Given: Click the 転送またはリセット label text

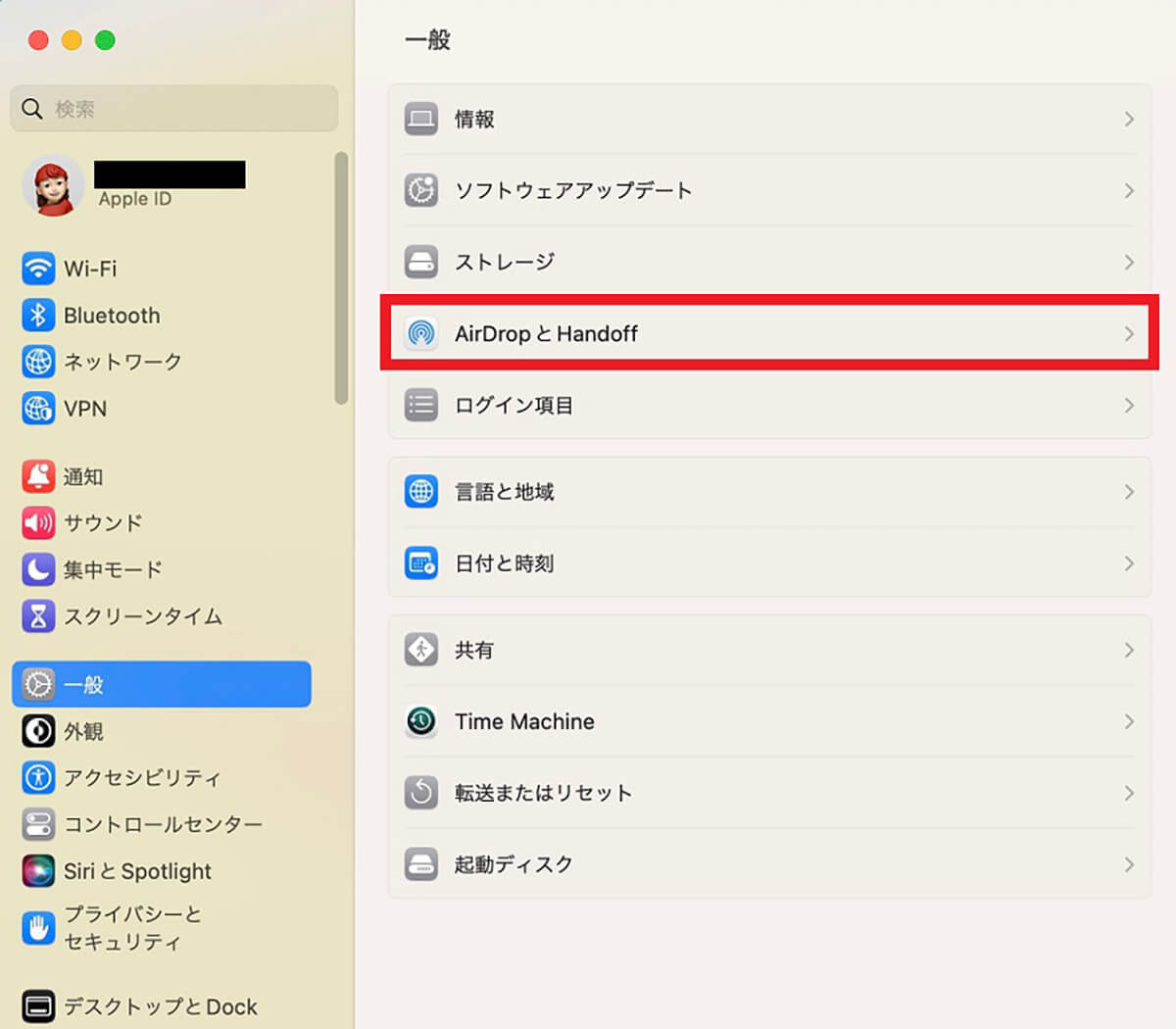Looking at the screenshot, I should point(543,793).
